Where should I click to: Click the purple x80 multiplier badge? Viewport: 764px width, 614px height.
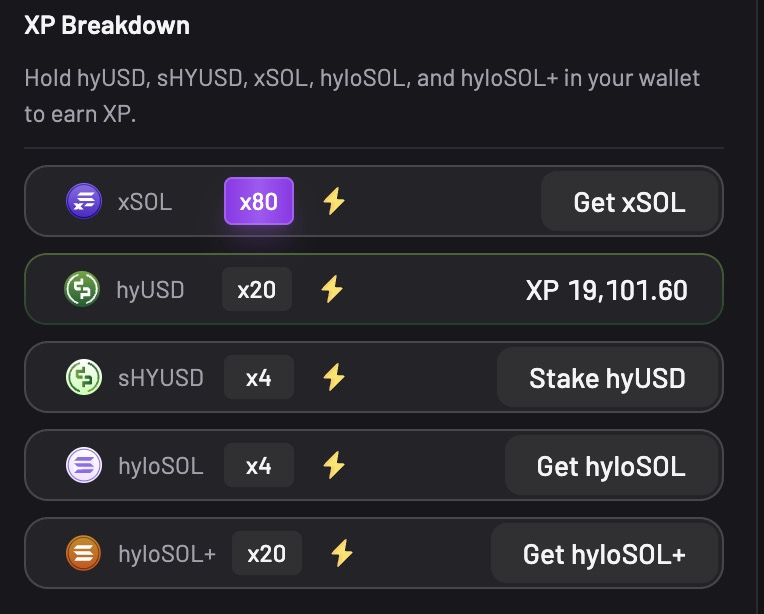[x=259, y=202]
